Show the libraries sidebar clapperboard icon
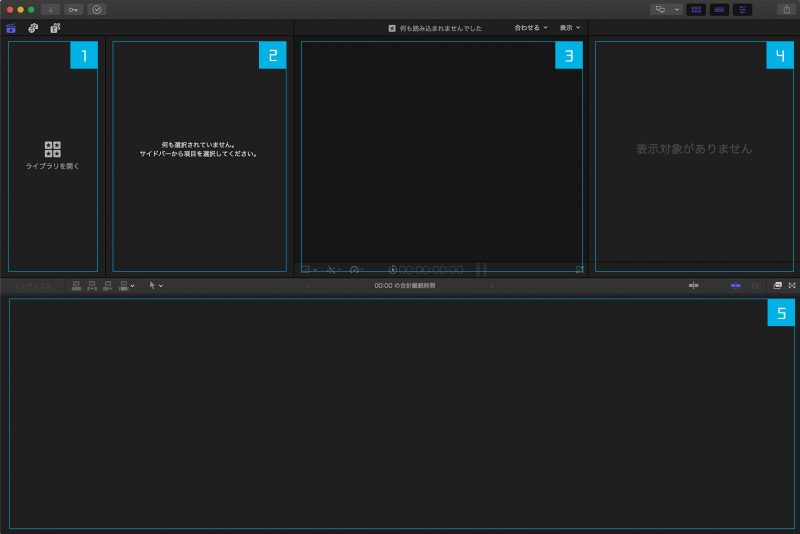800x534 pixels. (x=11, y=28)
